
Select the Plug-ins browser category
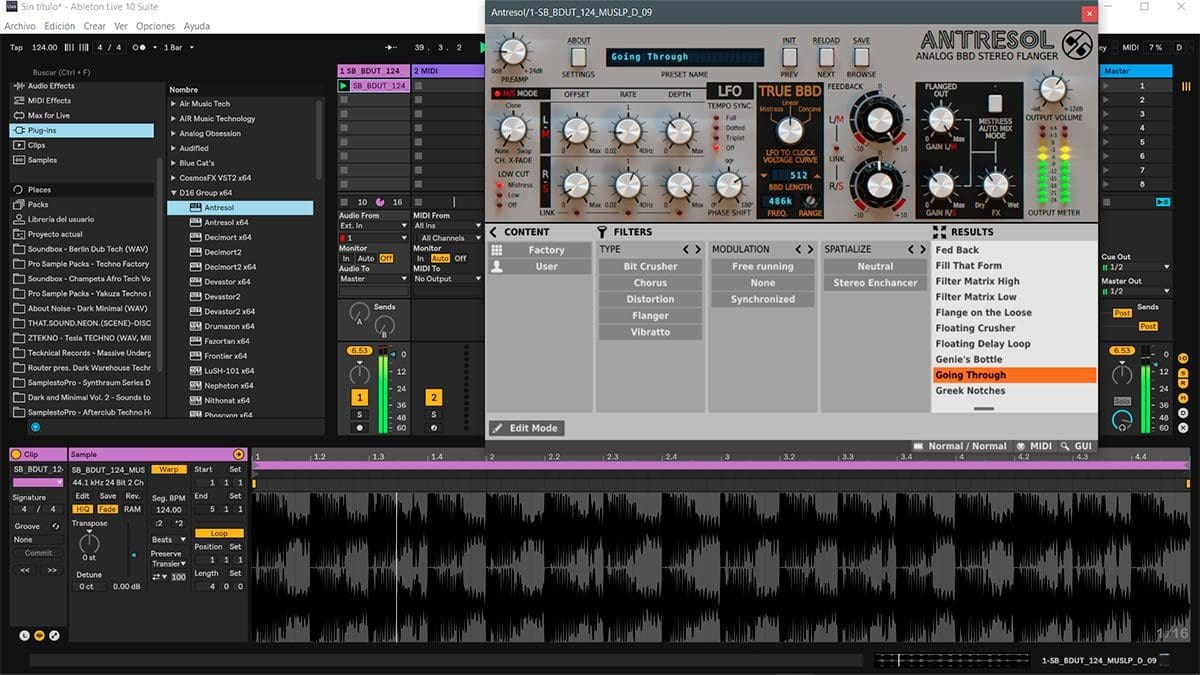[x=82, y=130]
